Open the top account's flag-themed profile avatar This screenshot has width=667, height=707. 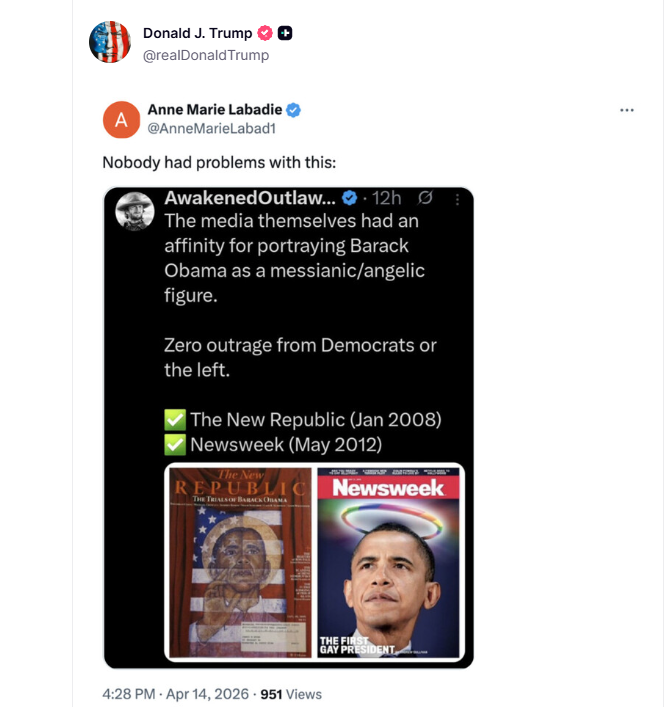pos(110,42)
